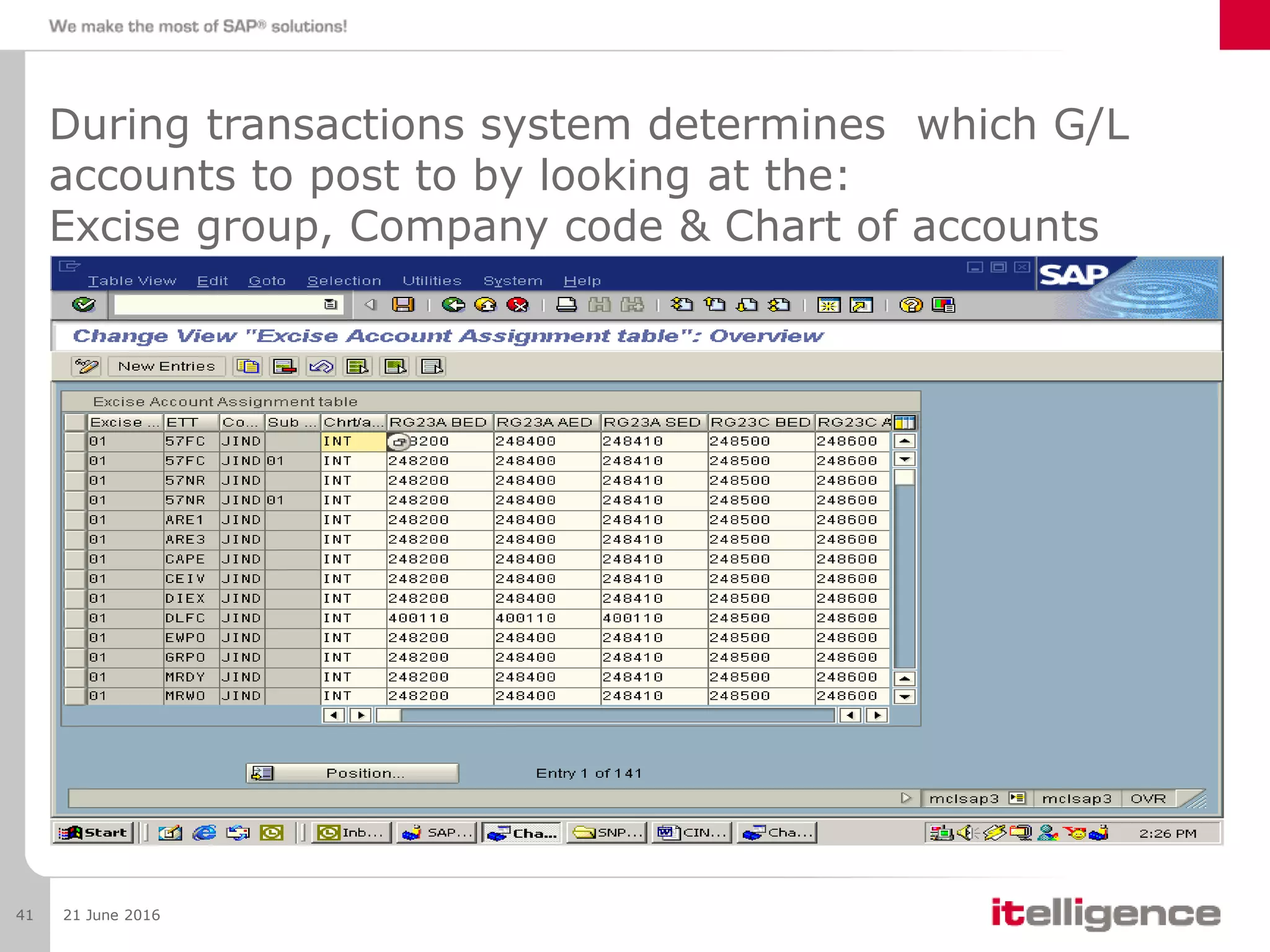
Task: Toggle row selector for CAPE row
Action: 75,559
